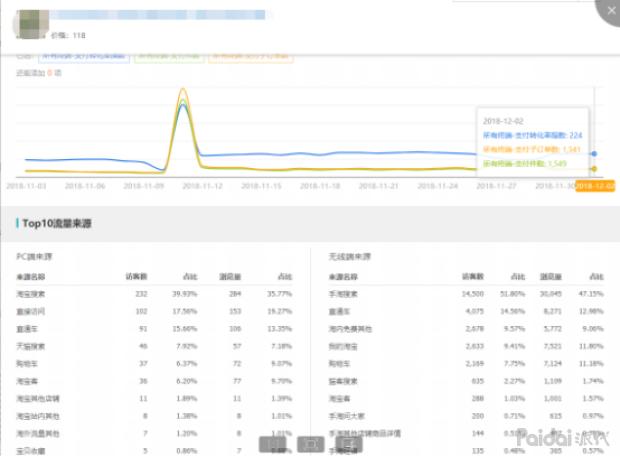This screenshot has width=620, height=457.
Task: Open the blurred blue product title link
Action: click(157, 15)
